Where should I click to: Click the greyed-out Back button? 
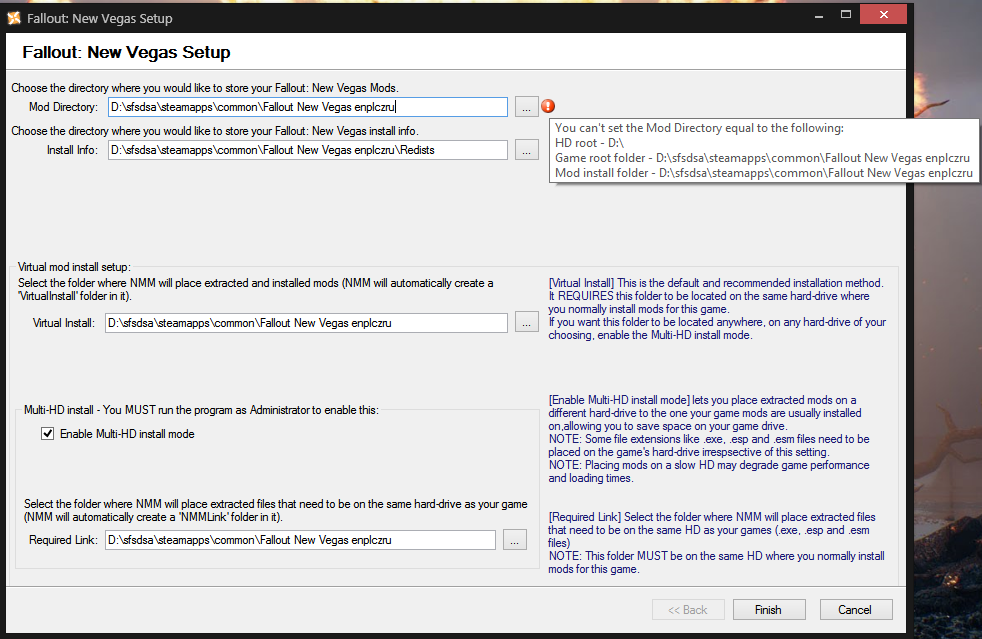coord(688,609)
